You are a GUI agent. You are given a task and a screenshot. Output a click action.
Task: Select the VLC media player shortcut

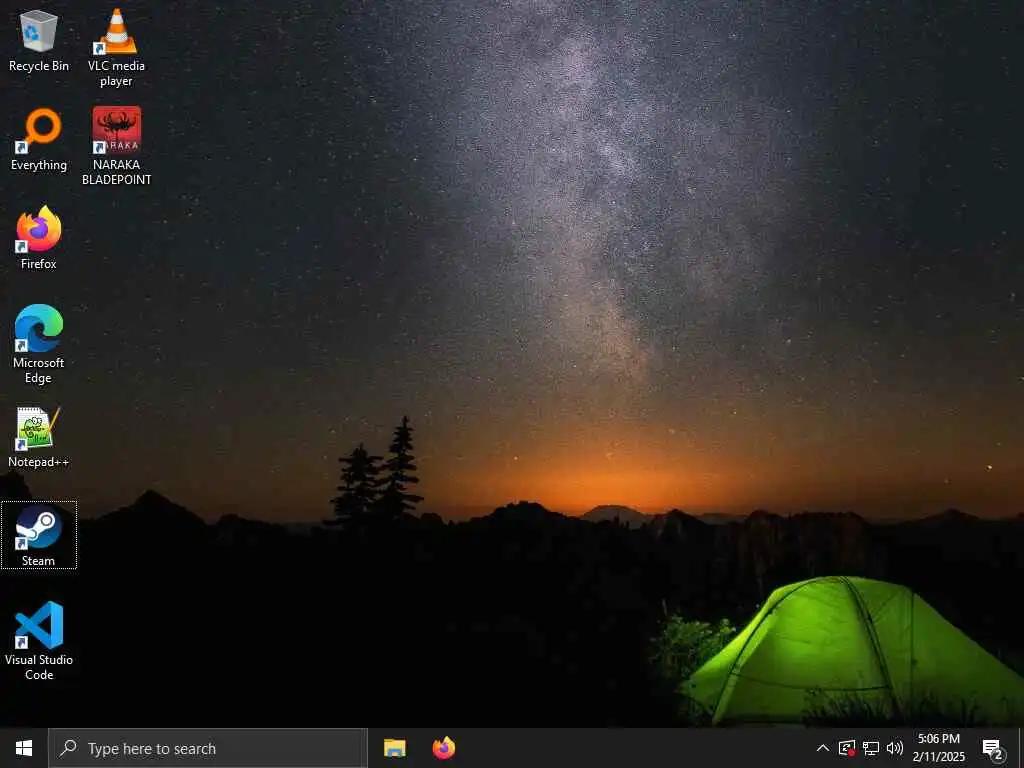[x=116, y=48]
